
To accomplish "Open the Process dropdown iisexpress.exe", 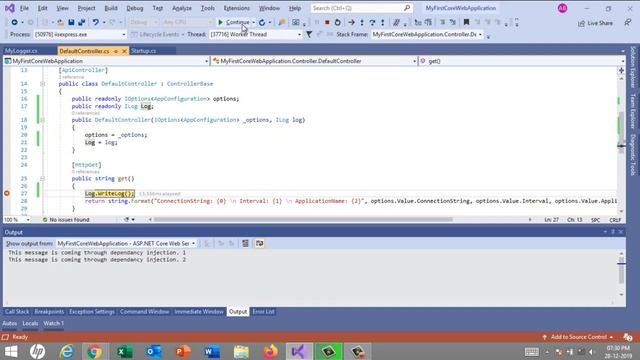I will click(80, 34).
